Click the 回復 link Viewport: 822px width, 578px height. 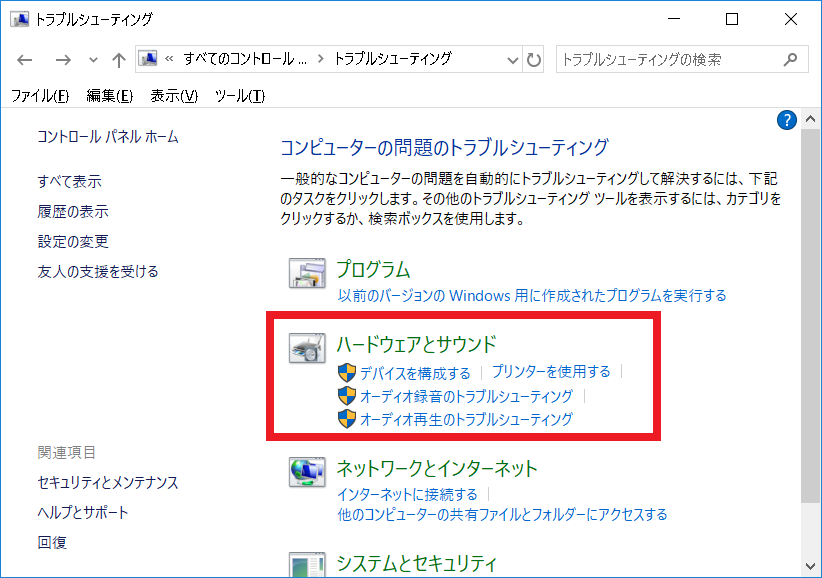(52, 542)
